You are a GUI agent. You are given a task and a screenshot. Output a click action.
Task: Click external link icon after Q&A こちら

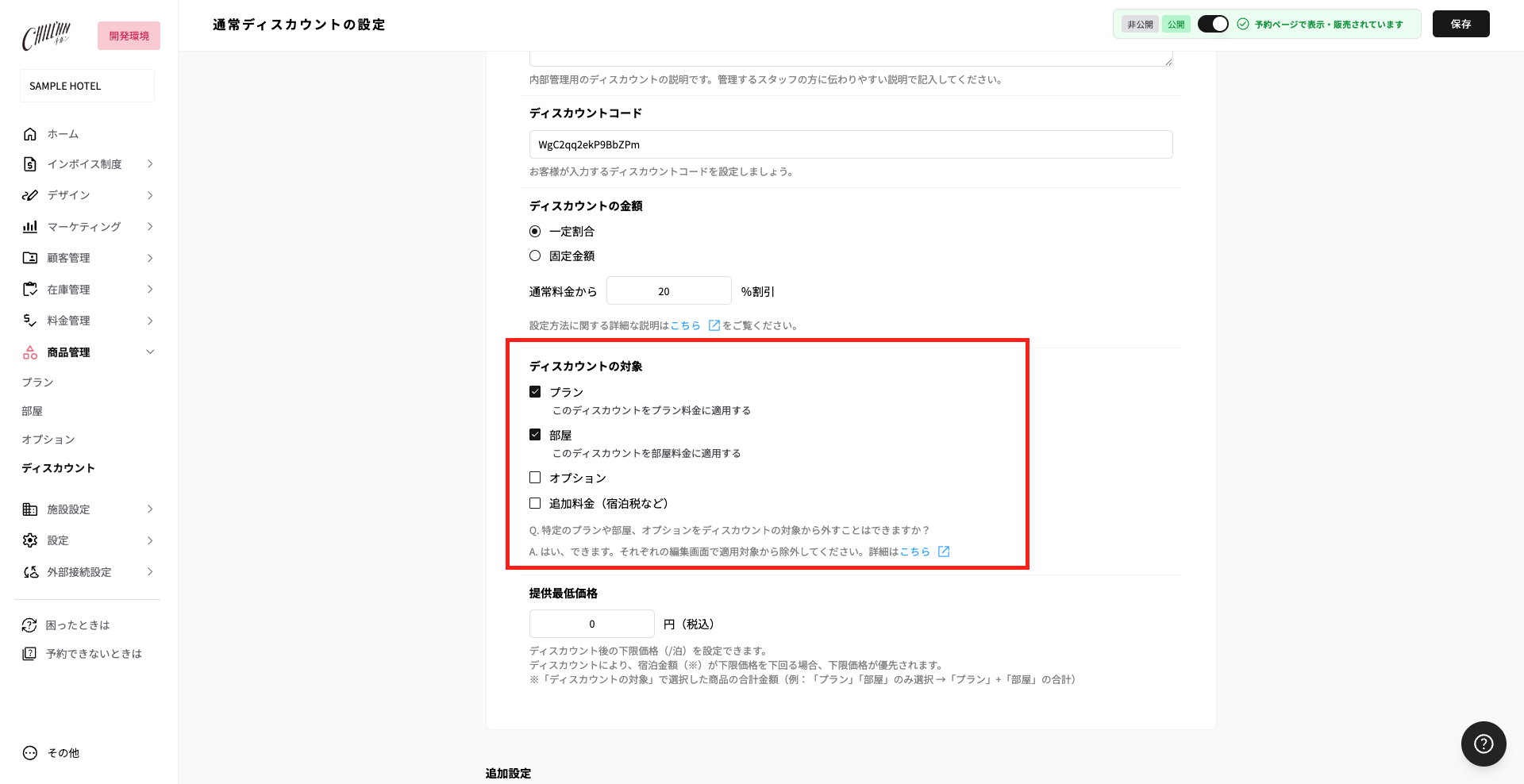tap(944, 551)
